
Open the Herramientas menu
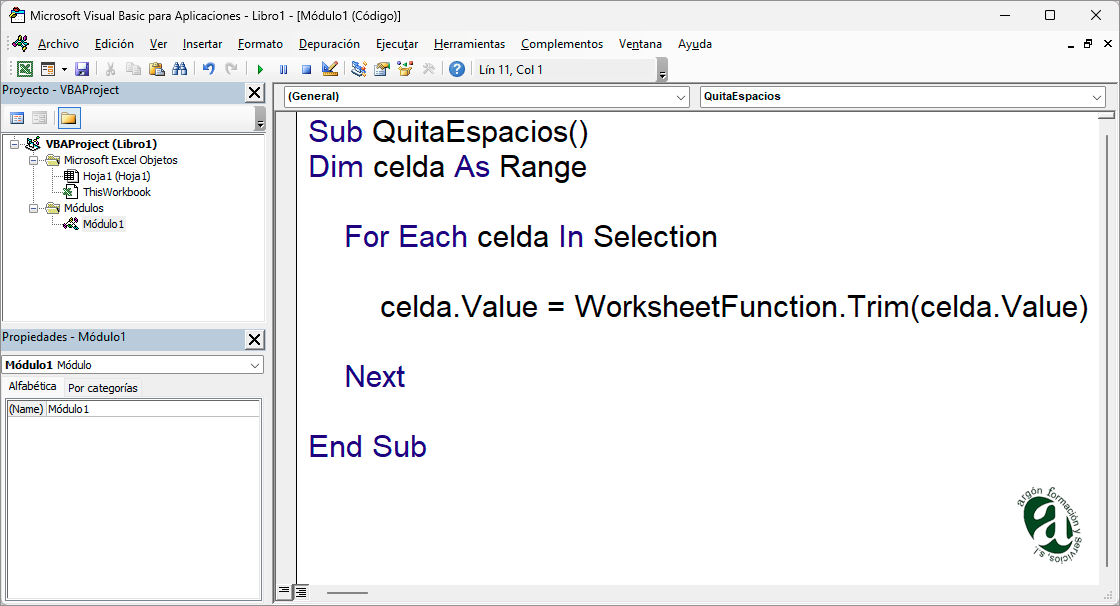point(469,44)
